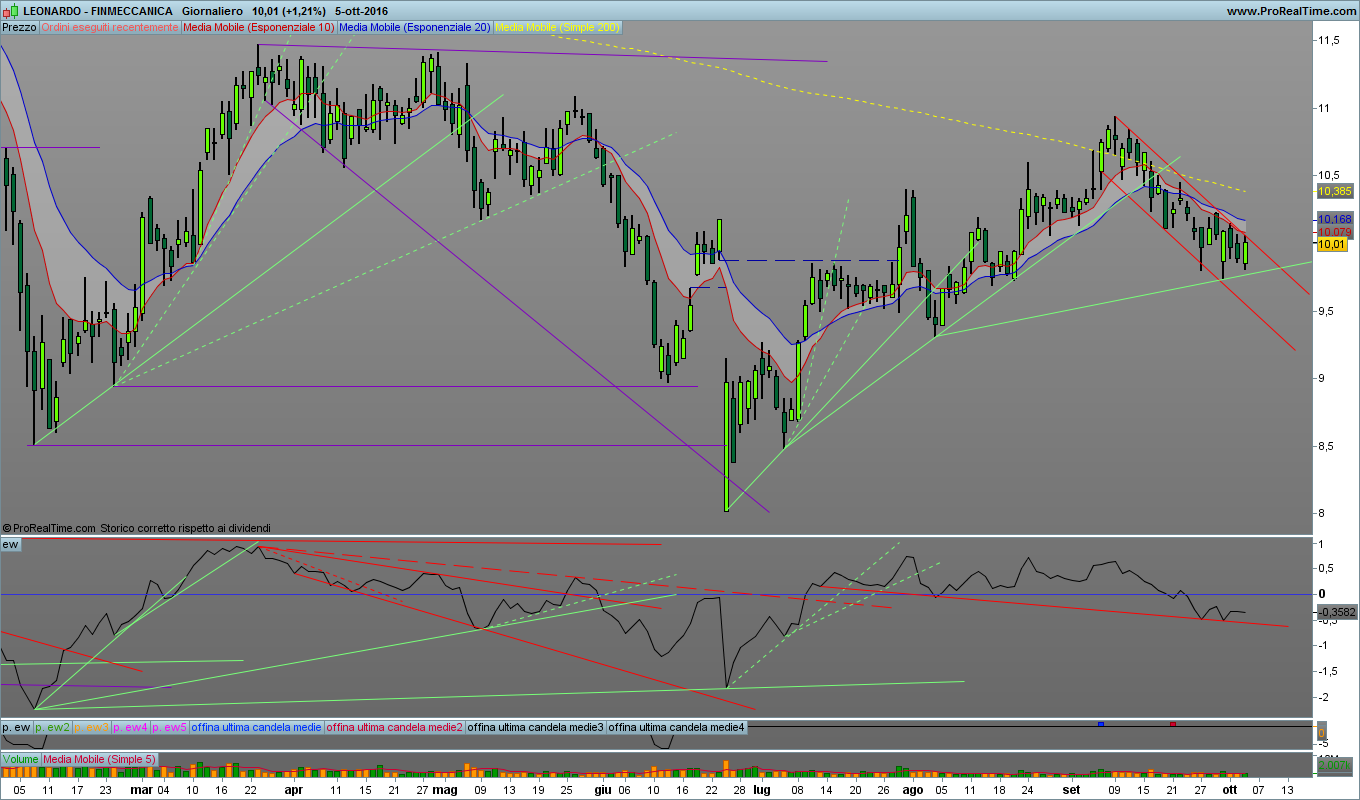Click the giu month axis label
Image resolution: width=1360 pixels, height=800 pixels.
602,789
